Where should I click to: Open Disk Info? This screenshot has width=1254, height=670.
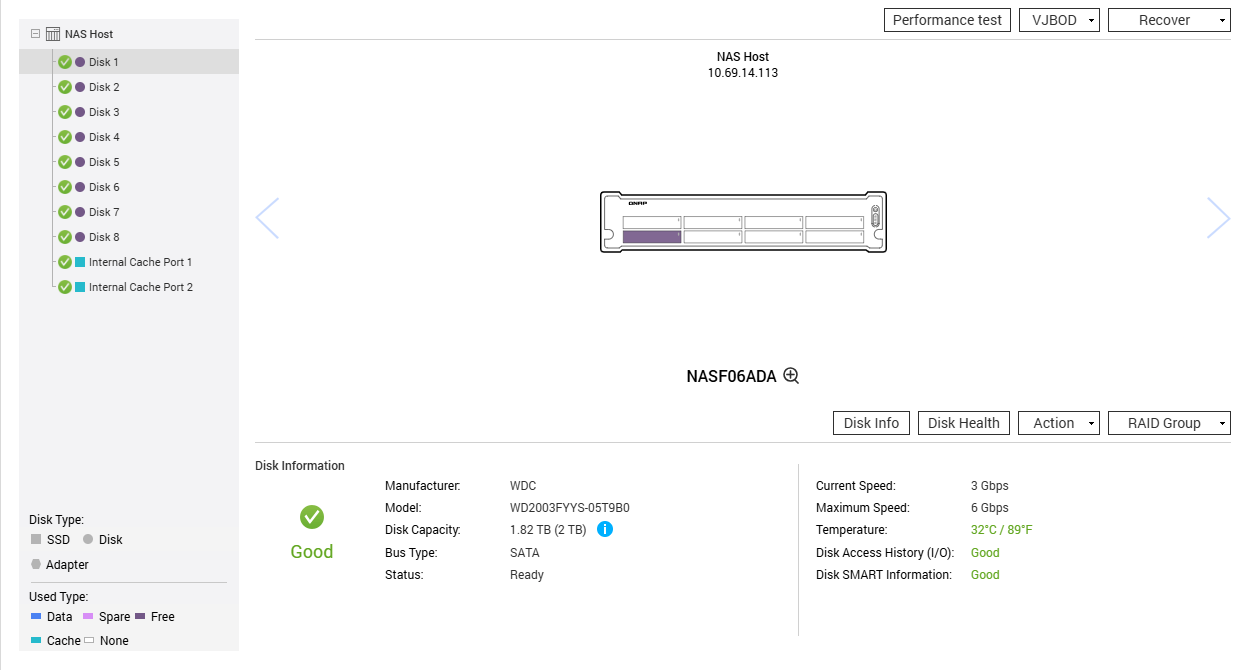[x=871, y=423]
